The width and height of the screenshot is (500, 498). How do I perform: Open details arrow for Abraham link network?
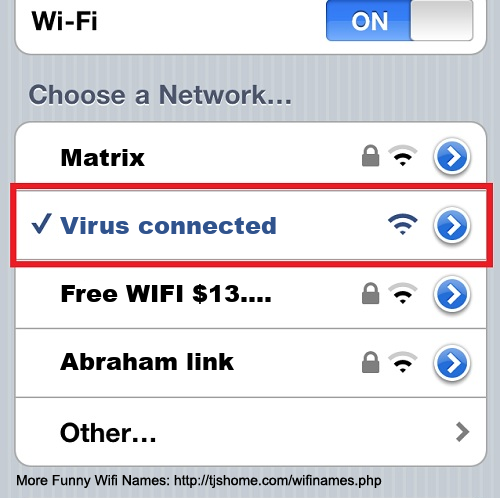[x=452, y=363]
